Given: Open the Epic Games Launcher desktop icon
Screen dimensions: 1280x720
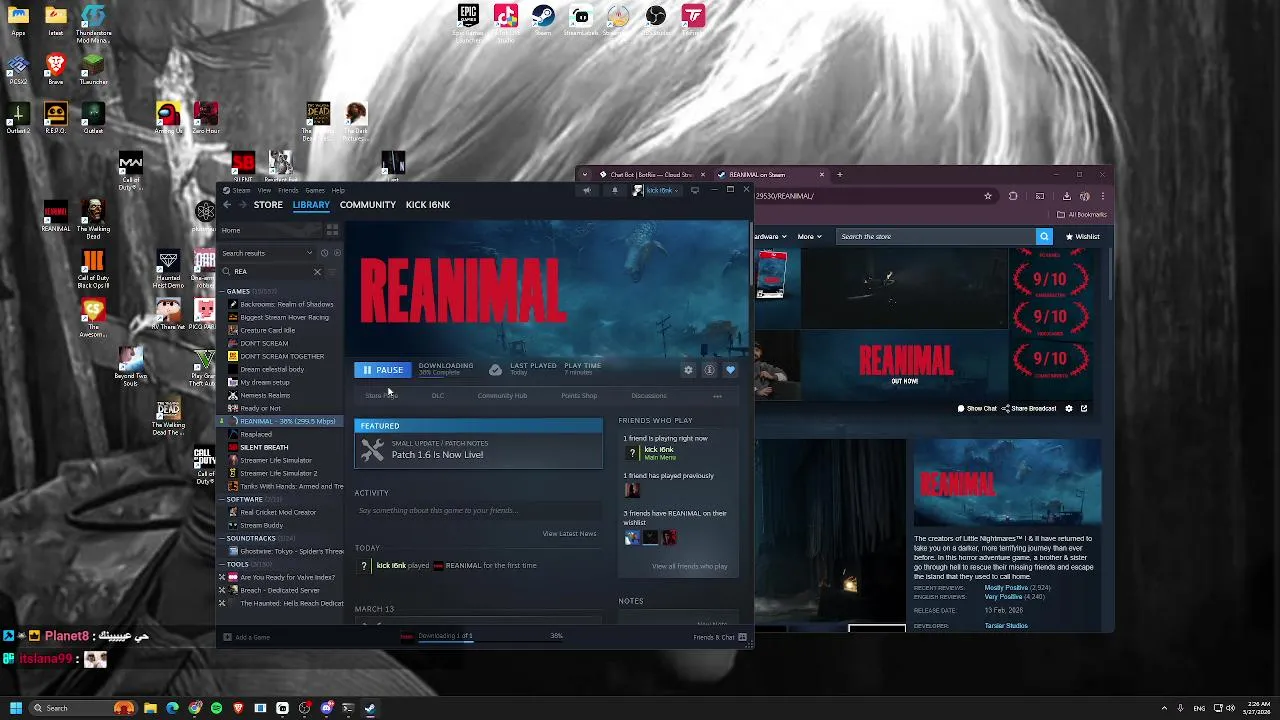Looking at the screenshot, I should pos(468,20).
